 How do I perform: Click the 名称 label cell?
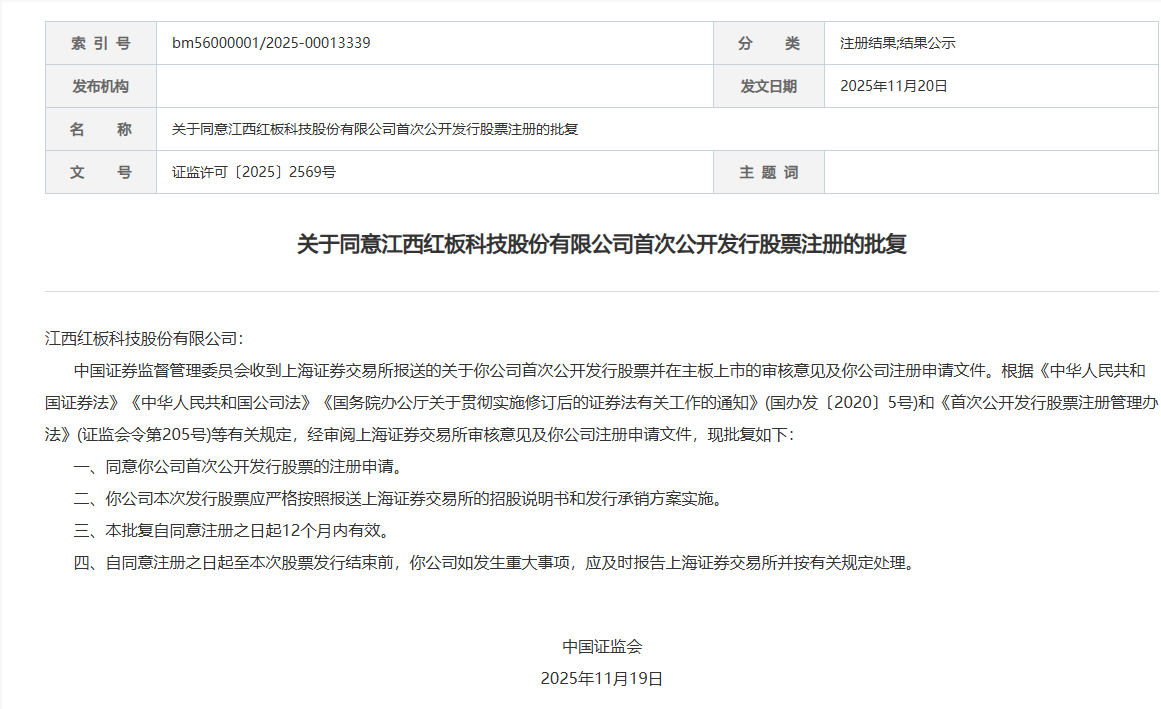click(x=100, y=128)
